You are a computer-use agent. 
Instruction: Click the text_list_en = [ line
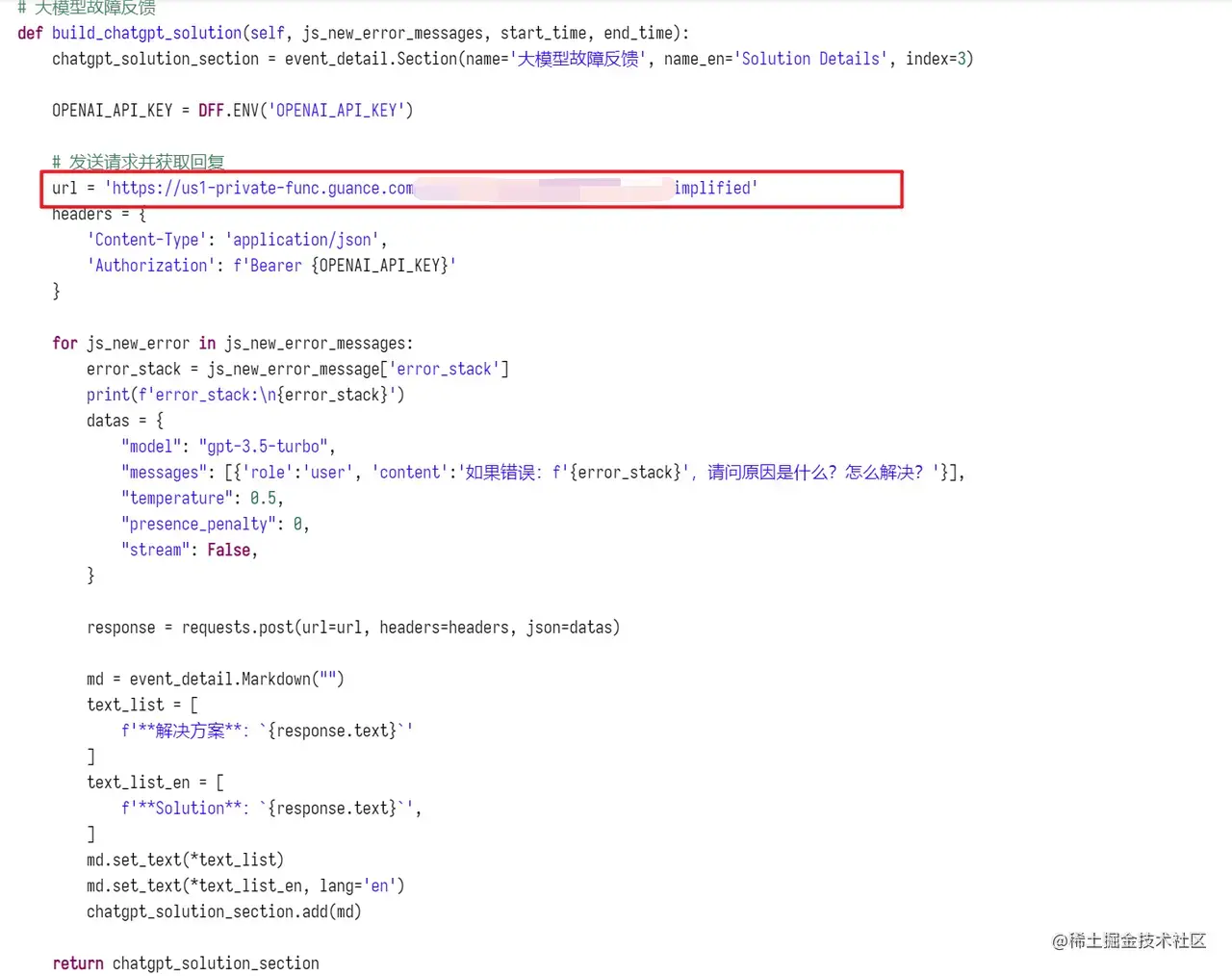point(155,783)
